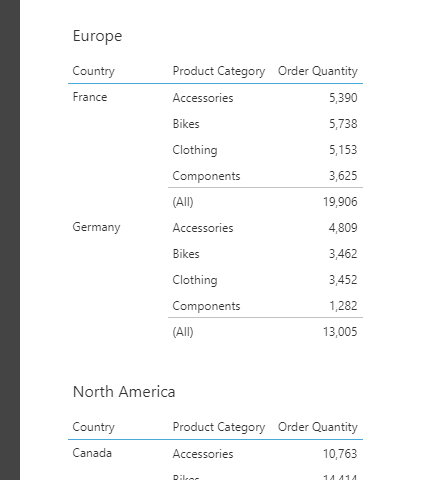Click Germany (All) total 13,005
The width and height of the screenshot is (431, 480).
click(x=340, y=332)
